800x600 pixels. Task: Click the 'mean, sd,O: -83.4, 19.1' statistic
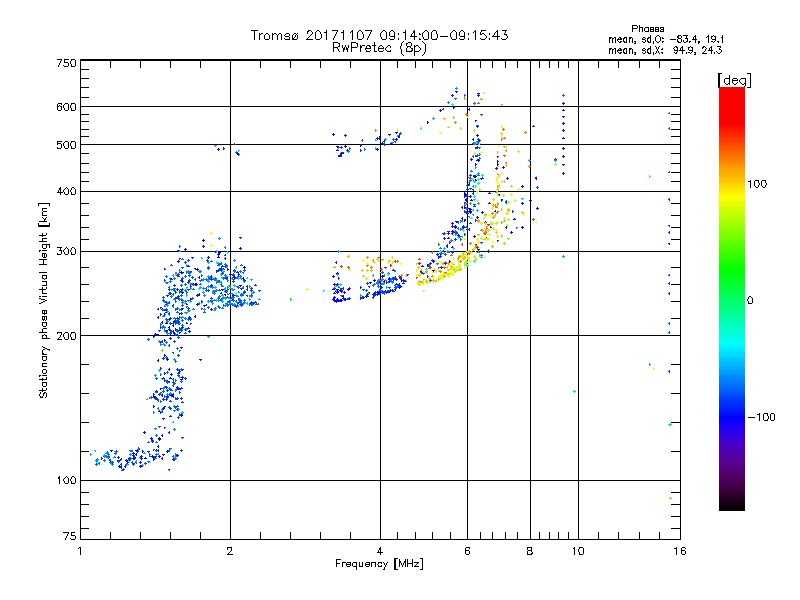tap(666, 39)
